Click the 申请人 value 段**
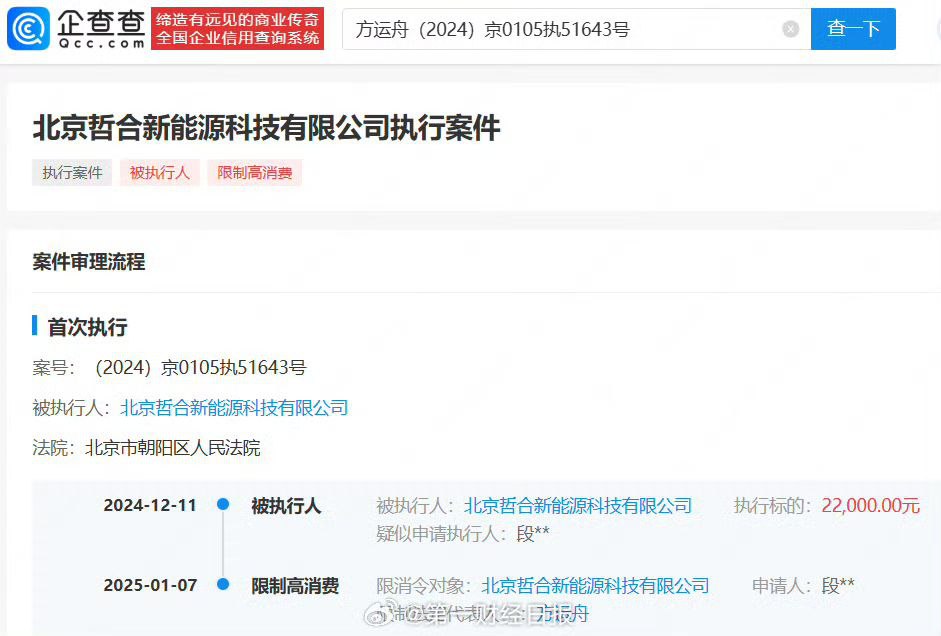 pyautogui.click(x=838, y=586)
